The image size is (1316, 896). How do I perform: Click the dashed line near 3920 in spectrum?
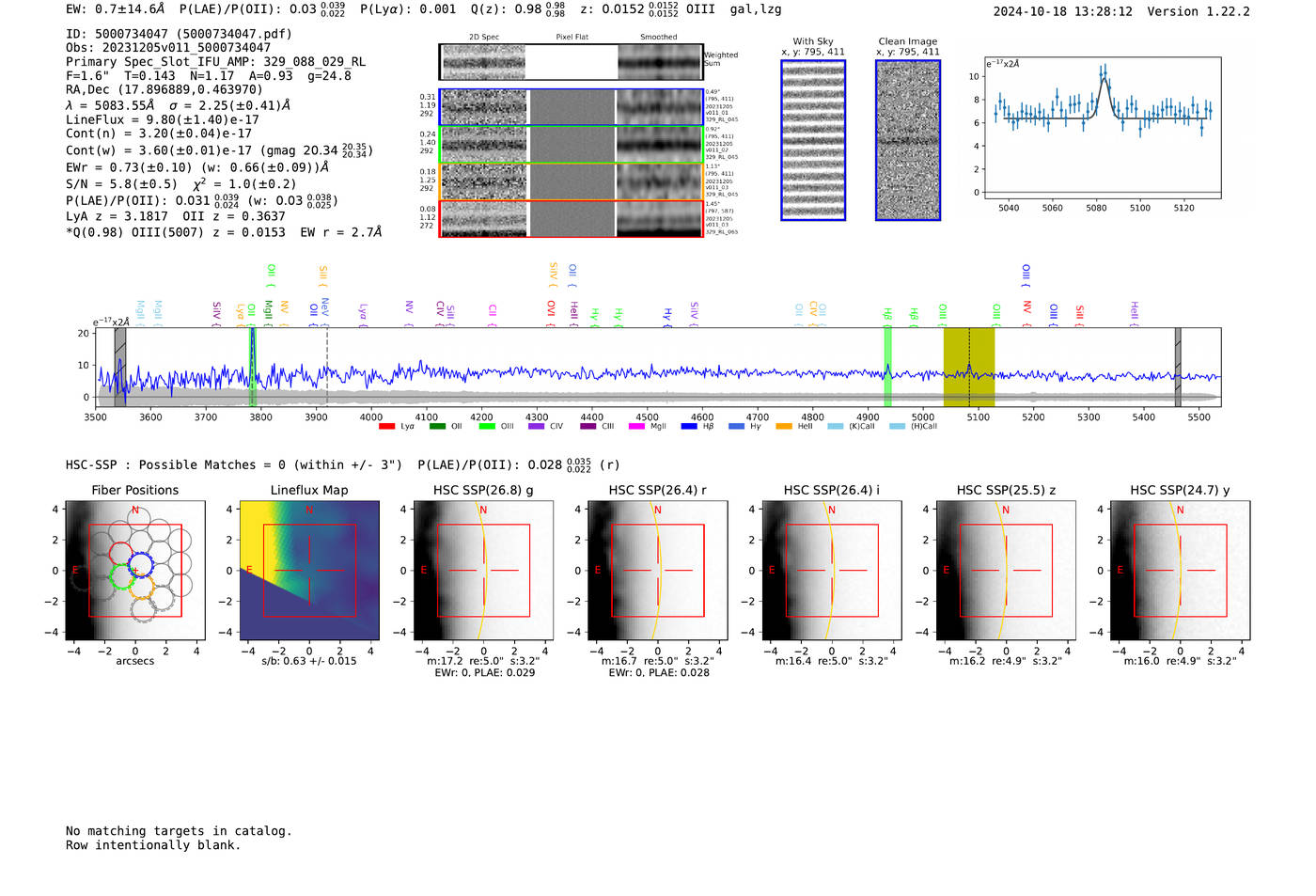(x=327, y=368)
